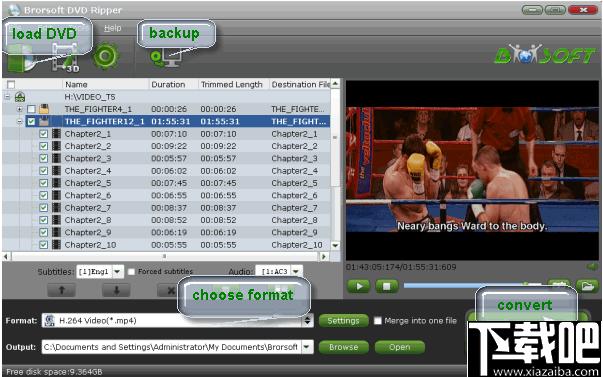The image size is (603, 377).
Task: Toggle the select-all checkbox in list header
Action: (11, 85)
